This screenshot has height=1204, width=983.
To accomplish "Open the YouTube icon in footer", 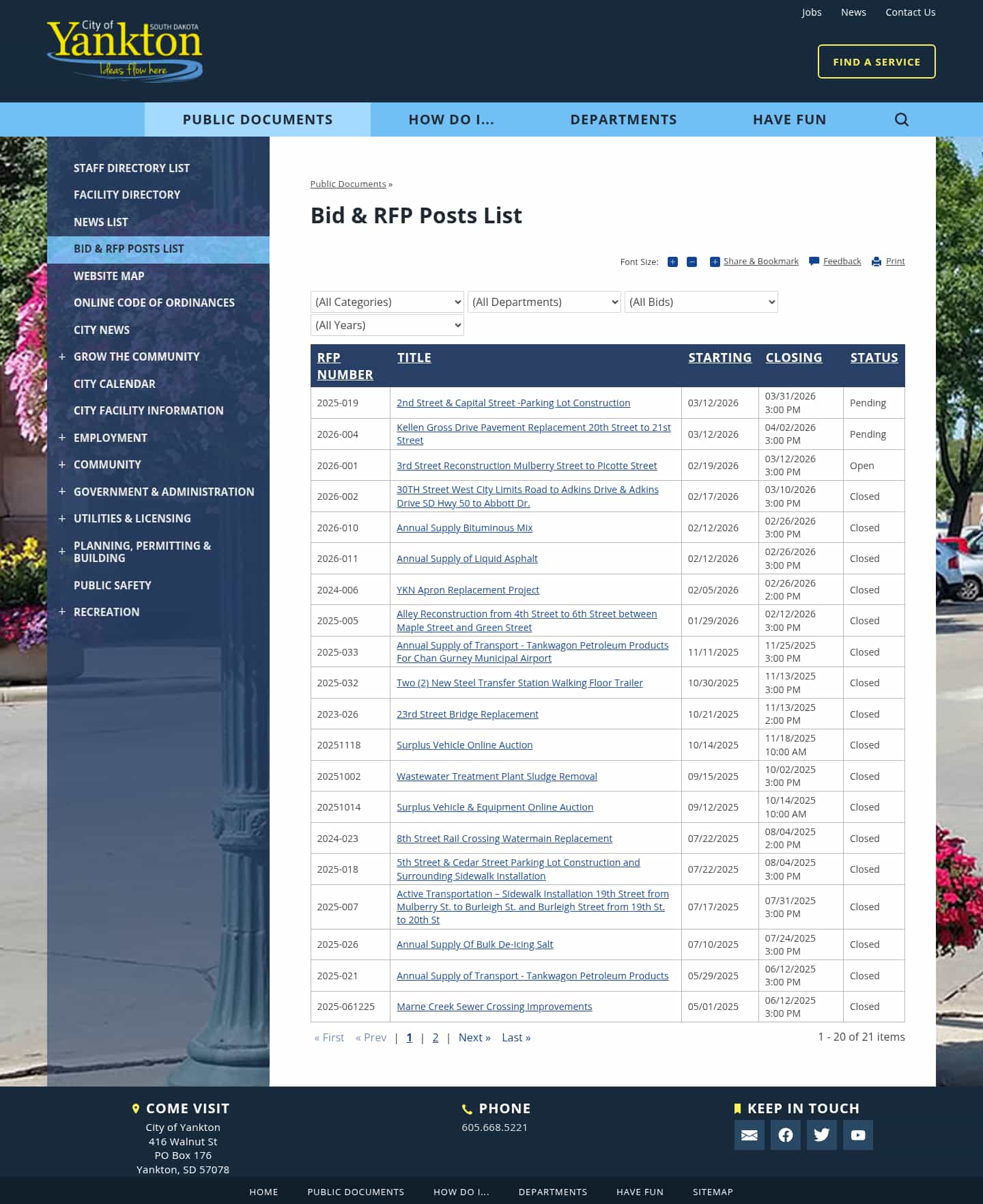I will (857, 1134).
